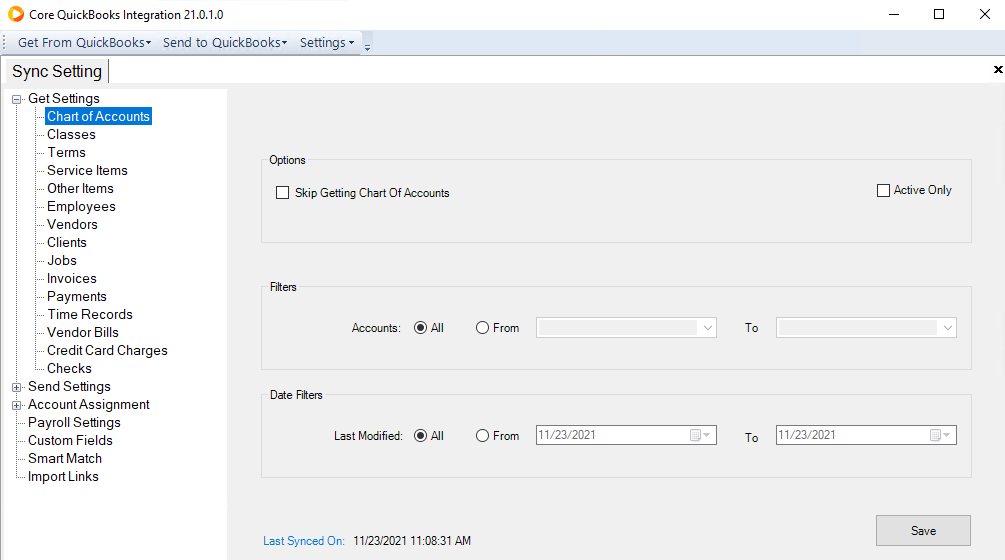The image size is (1005, 560).
Task: Select Clients in the tree
Action: [x=67, y=242]
